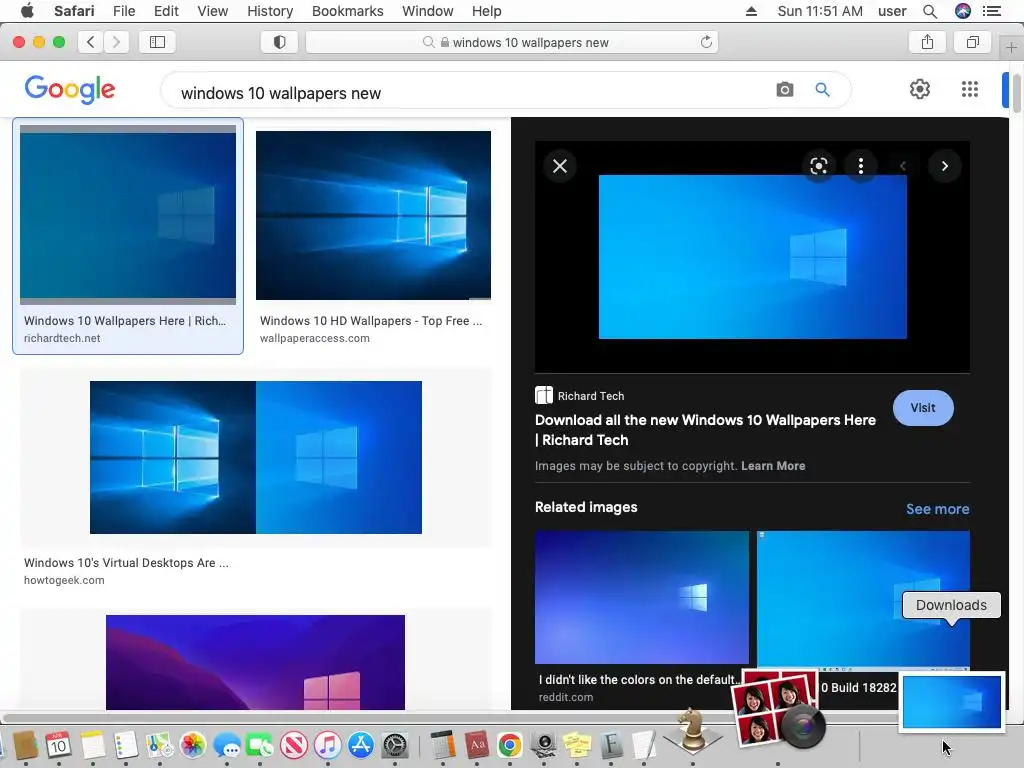Open the Notes app in Dock
1024x768 pixels.
click(92, 744)
